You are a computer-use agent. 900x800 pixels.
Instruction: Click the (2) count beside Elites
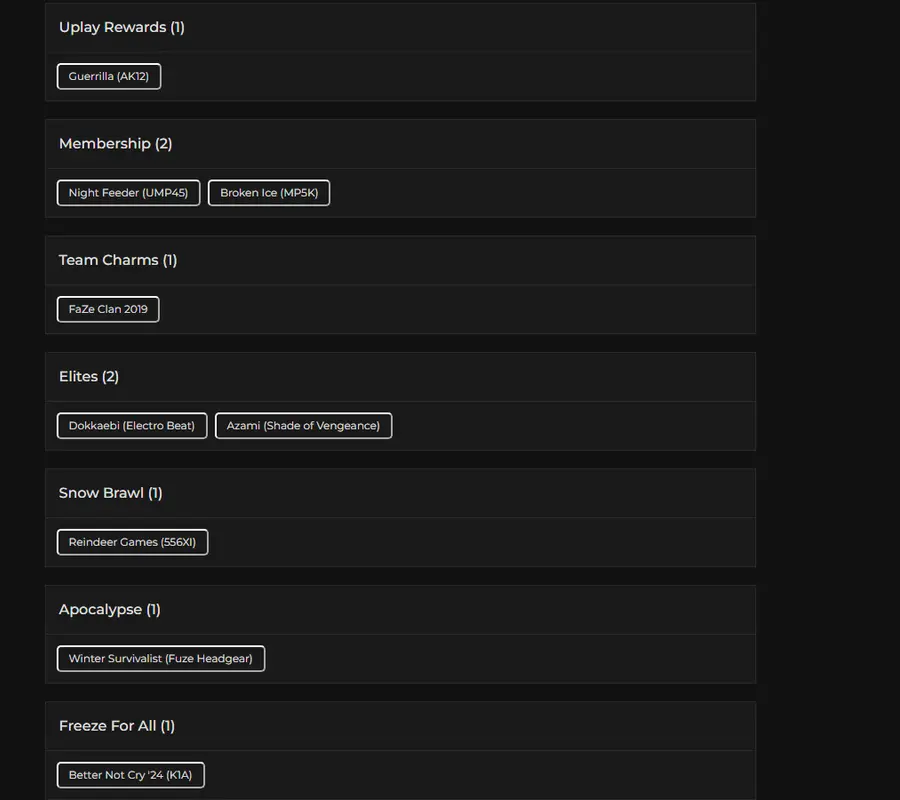[110, 377]
